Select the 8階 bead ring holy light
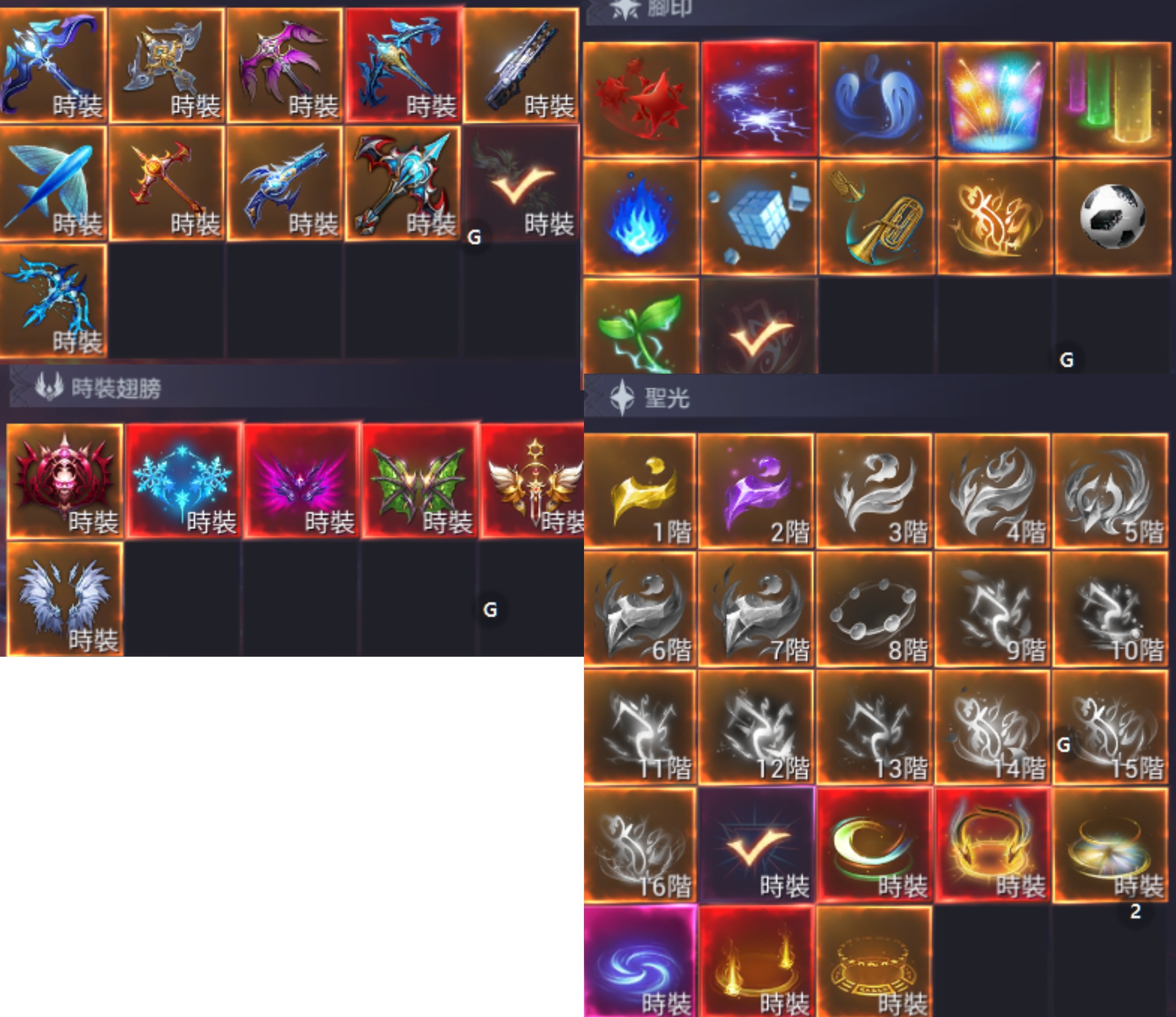1176x1017 pixels. [874, 609]
